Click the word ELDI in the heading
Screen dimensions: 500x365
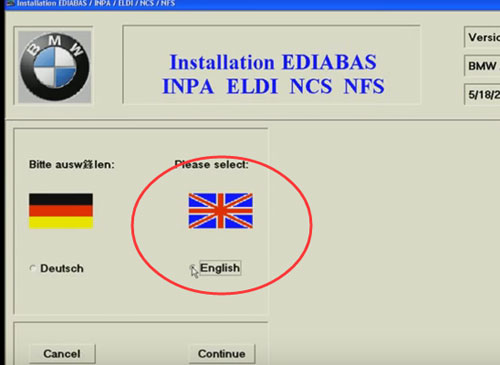[x=252, y=87]
